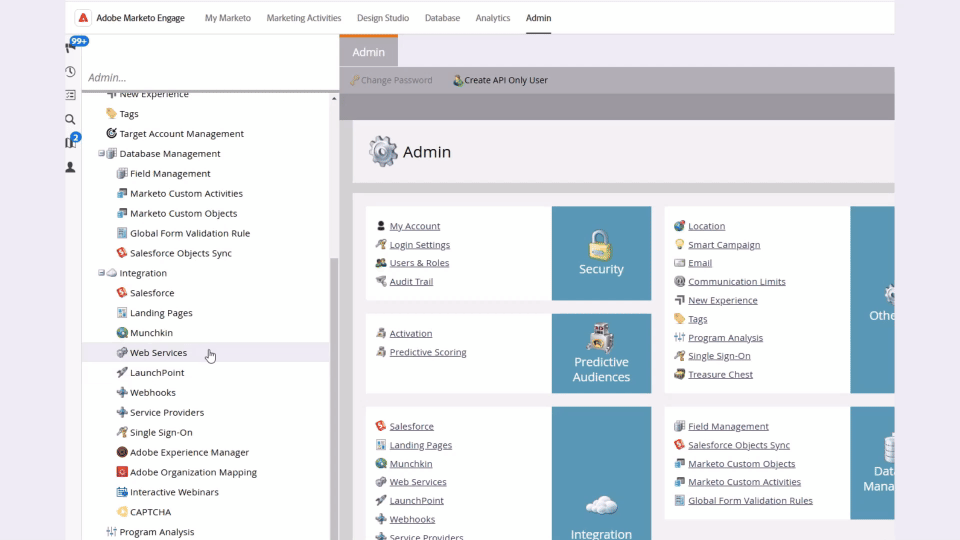960x540 pixels.
Task: Open the Design Studio menu
Action: tap(383, 18)
